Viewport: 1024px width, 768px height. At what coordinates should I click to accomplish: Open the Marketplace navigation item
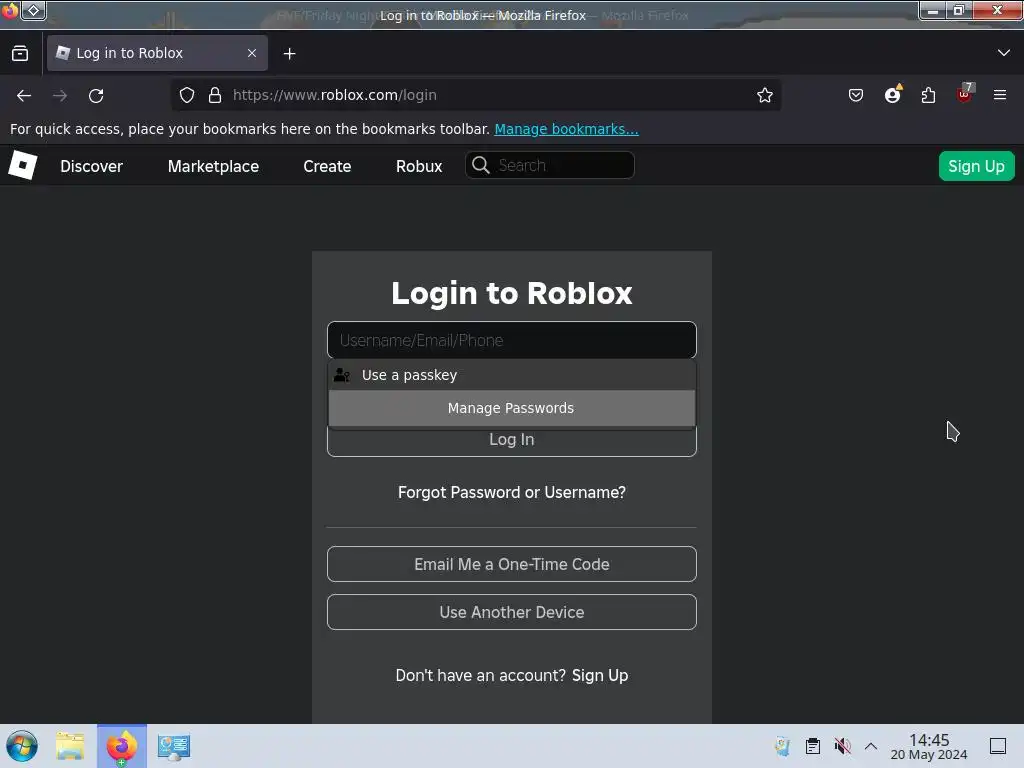214,167
